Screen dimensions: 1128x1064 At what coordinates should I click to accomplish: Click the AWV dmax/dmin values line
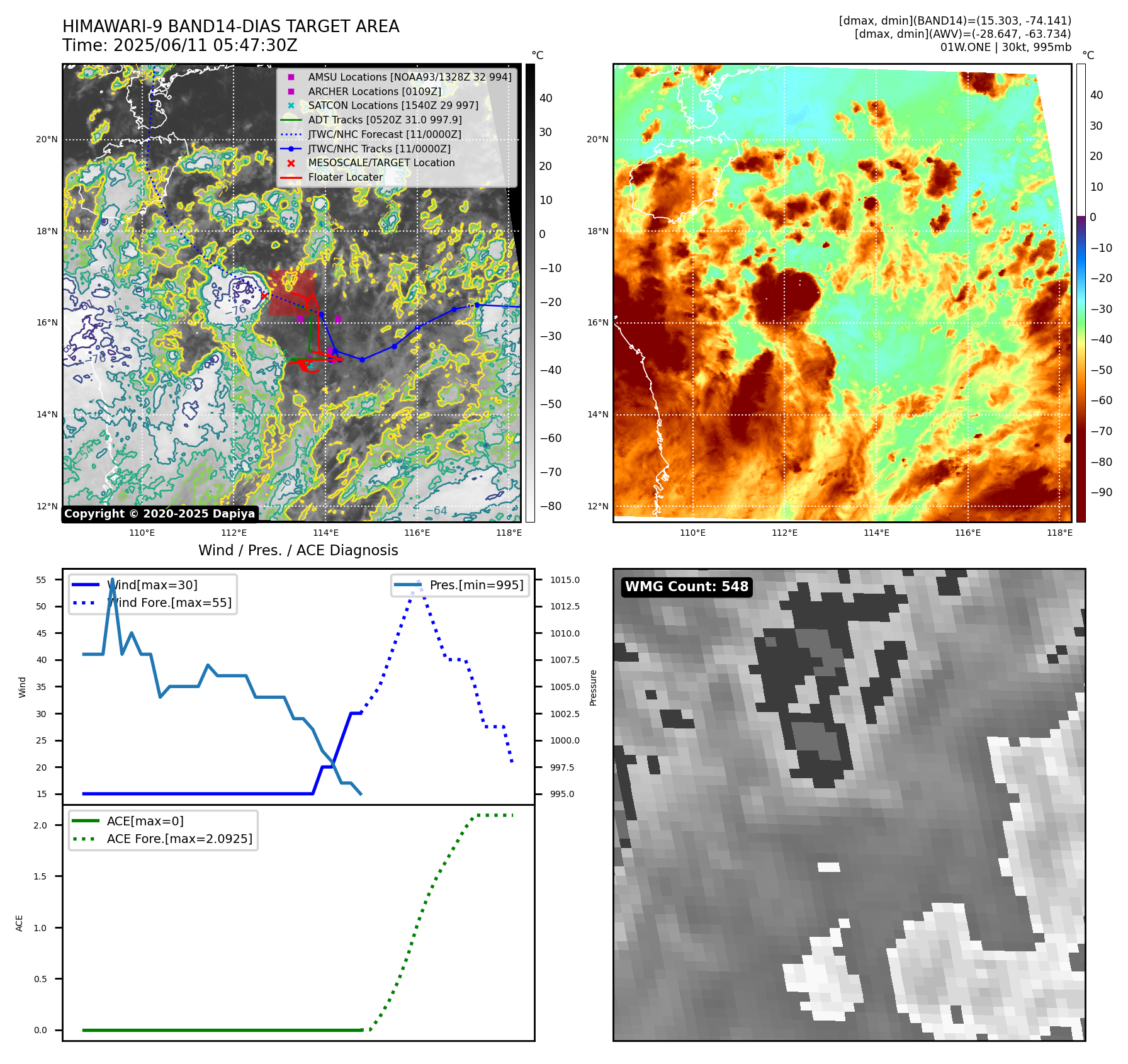coord(962,34)
